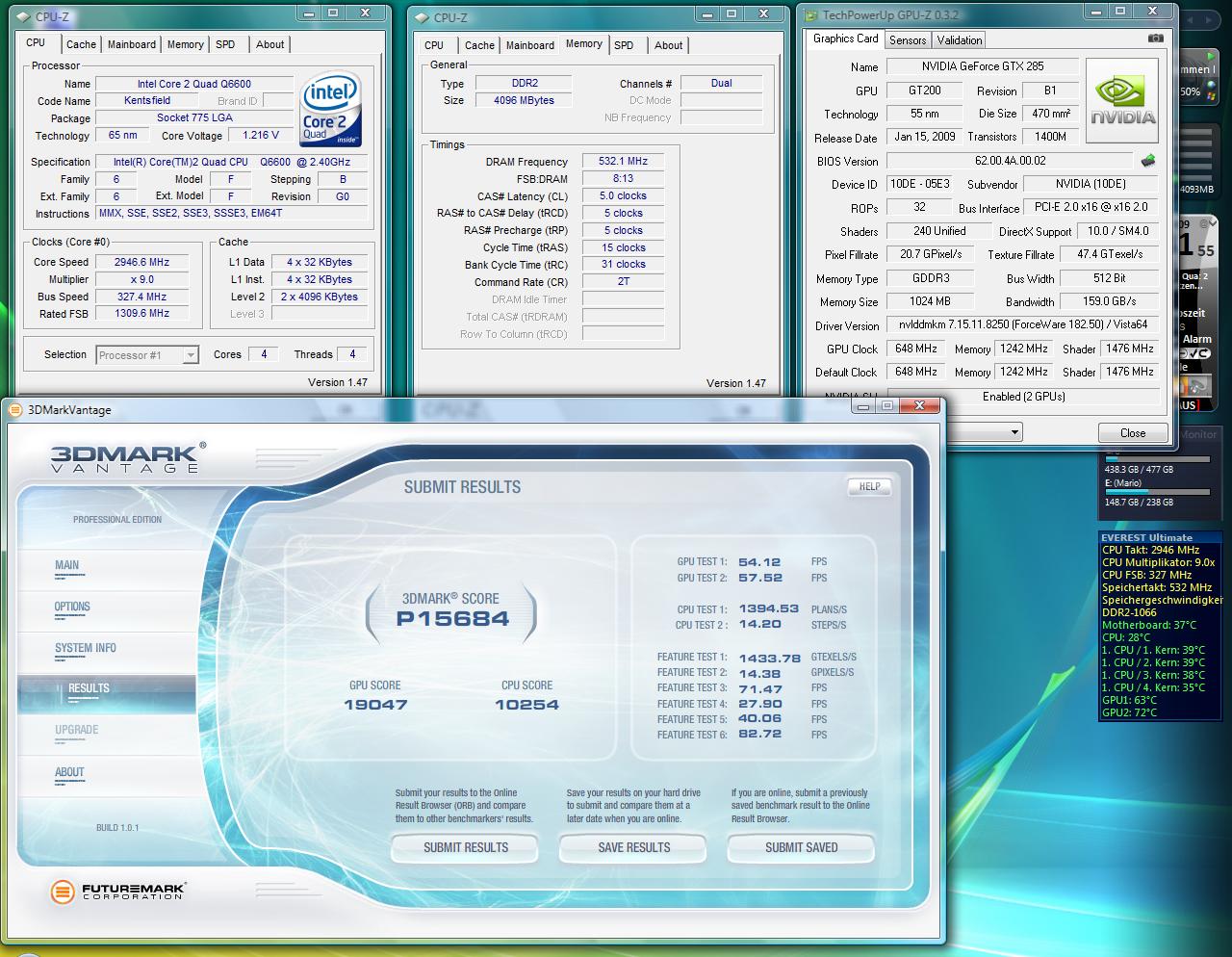Open Mainboard tab in left CPU-Z window

[x=132, y=44]
